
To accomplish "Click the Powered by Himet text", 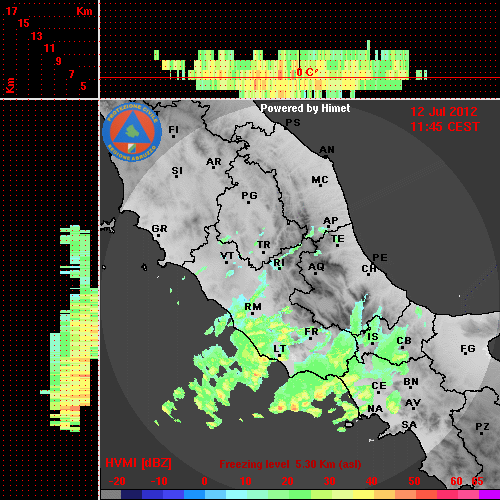I will click(x=305, y=108).
